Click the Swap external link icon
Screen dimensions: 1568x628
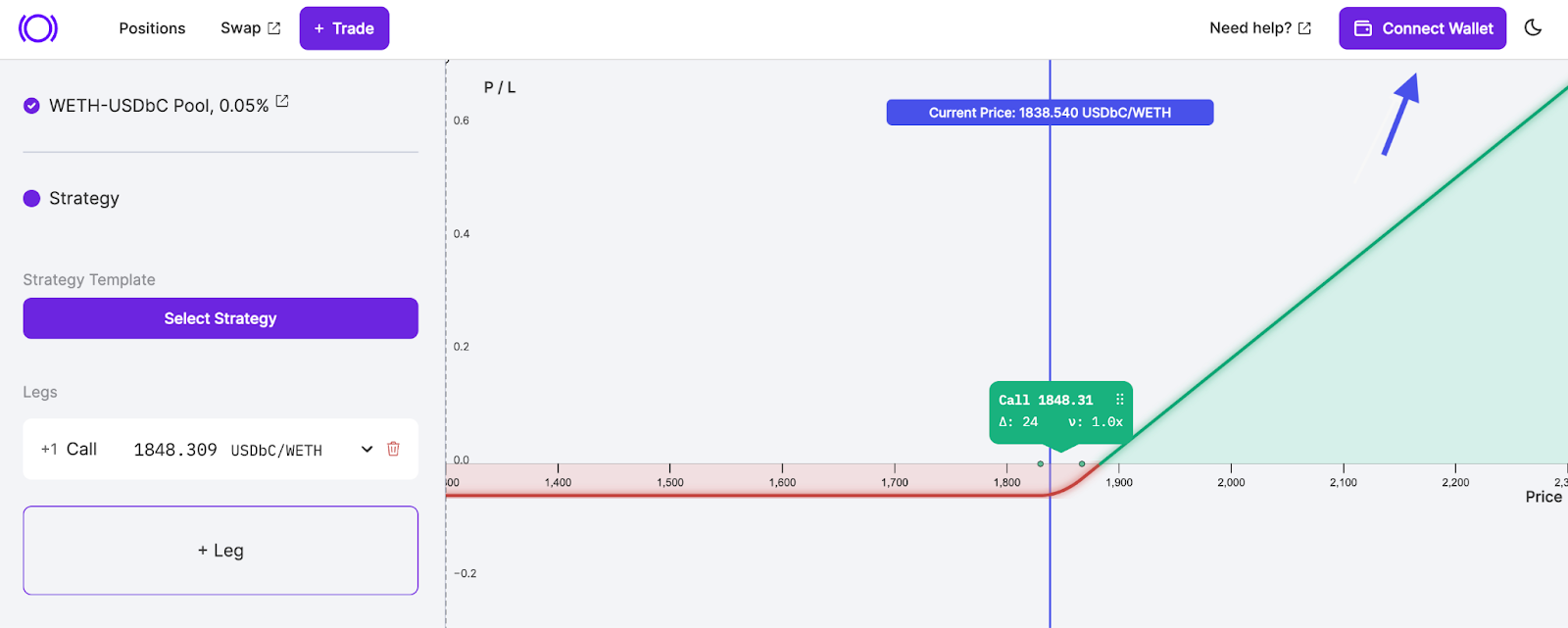click(x=274, y=28)
